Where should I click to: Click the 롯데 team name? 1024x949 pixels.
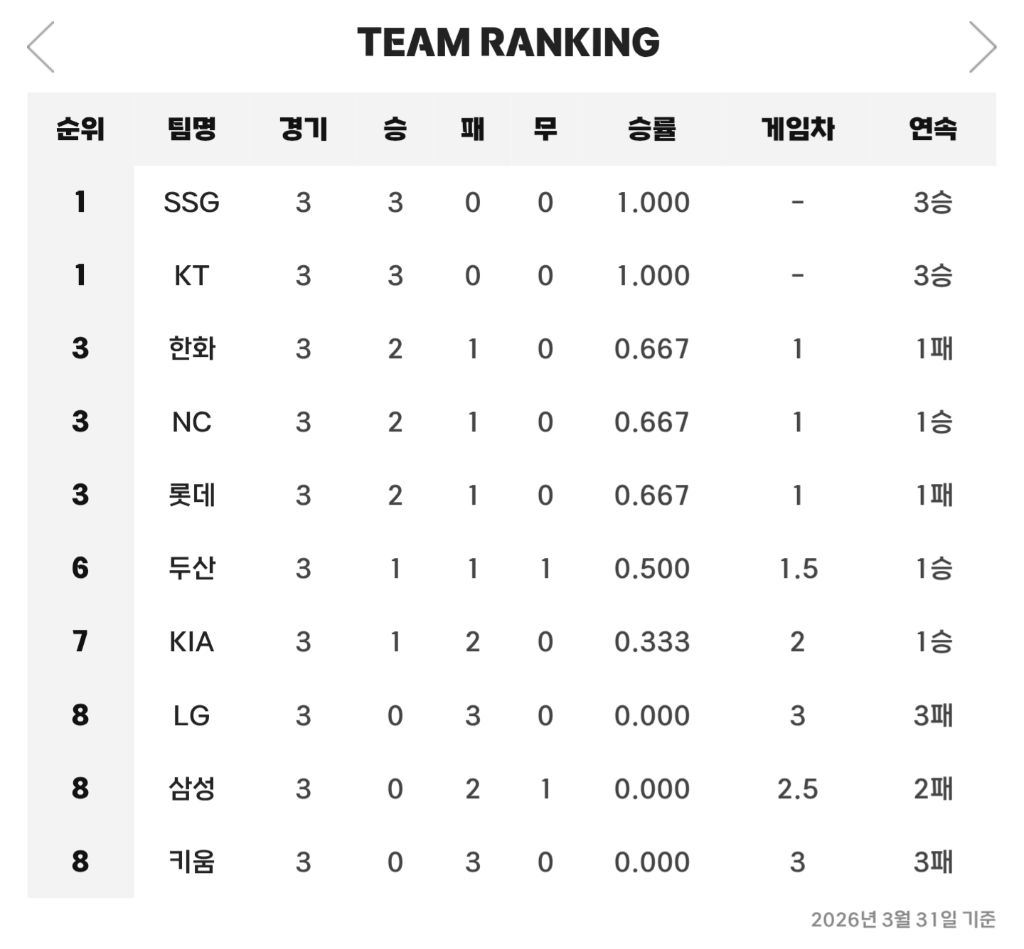(191, 495)
